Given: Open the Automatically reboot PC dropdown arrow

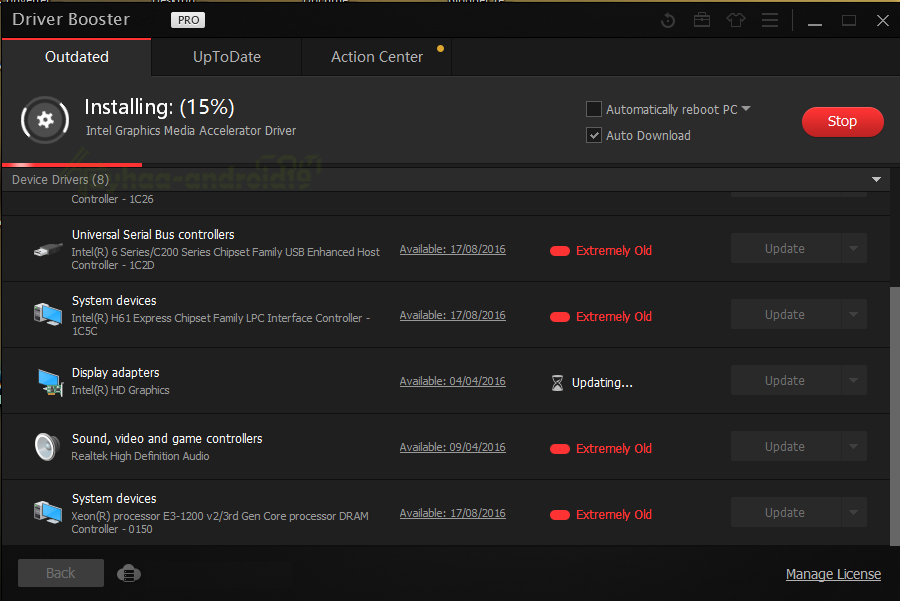Looking at the screenshot, I should pos(746,109).
